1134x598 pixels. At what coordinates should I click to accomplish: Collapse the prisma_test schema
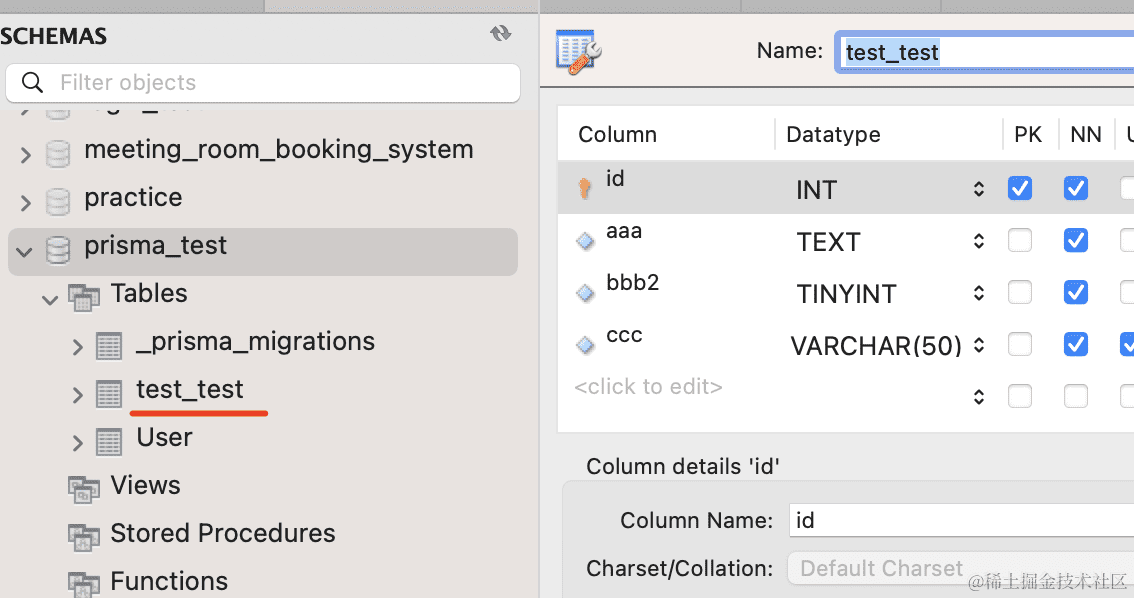(25, 248)
